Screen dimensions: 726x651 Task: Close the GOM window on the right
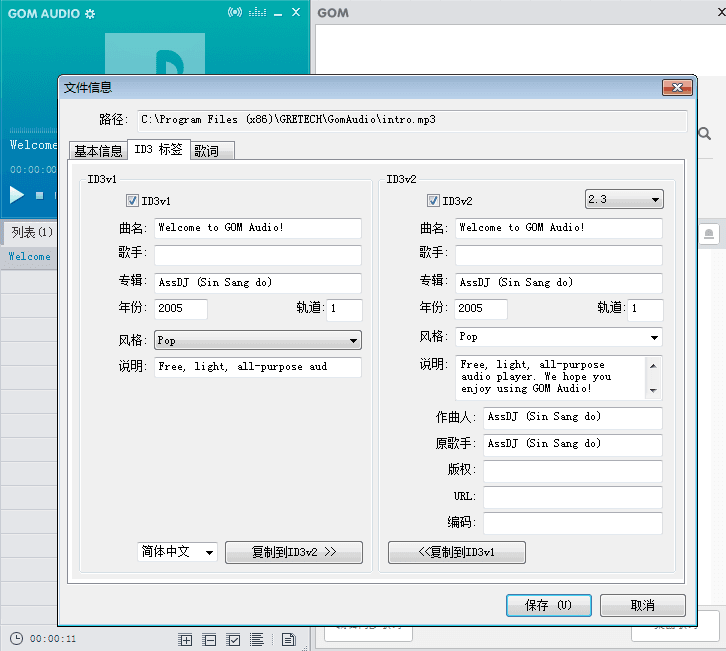[x=720, y=13]
